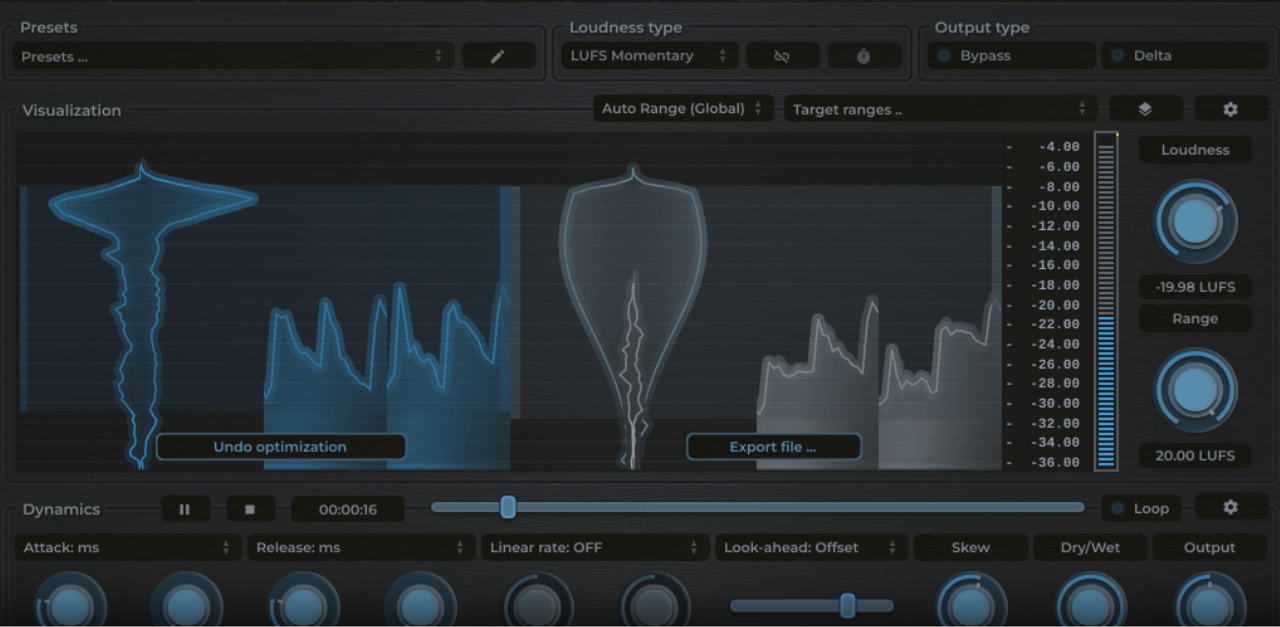Click the playback position slider handle
The image size is (1280, 627).
pos(508,508)
